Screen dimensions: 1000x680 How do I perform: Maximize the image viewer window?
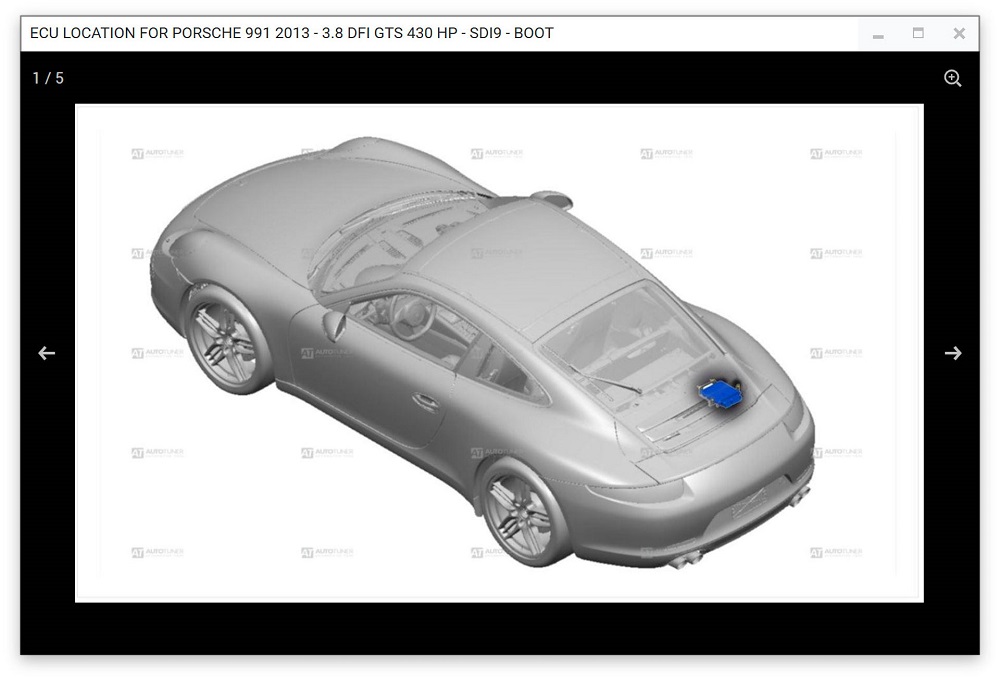(918, 33)
